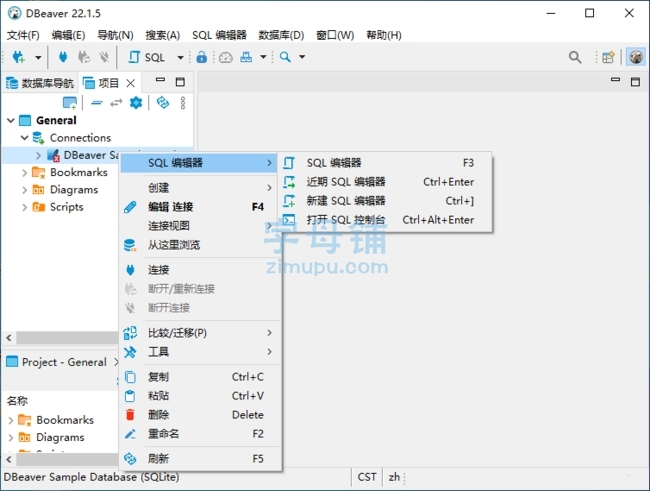Click 删除 in the context menu
Viewport: 650px width, 491px height.
pos(200,415)
